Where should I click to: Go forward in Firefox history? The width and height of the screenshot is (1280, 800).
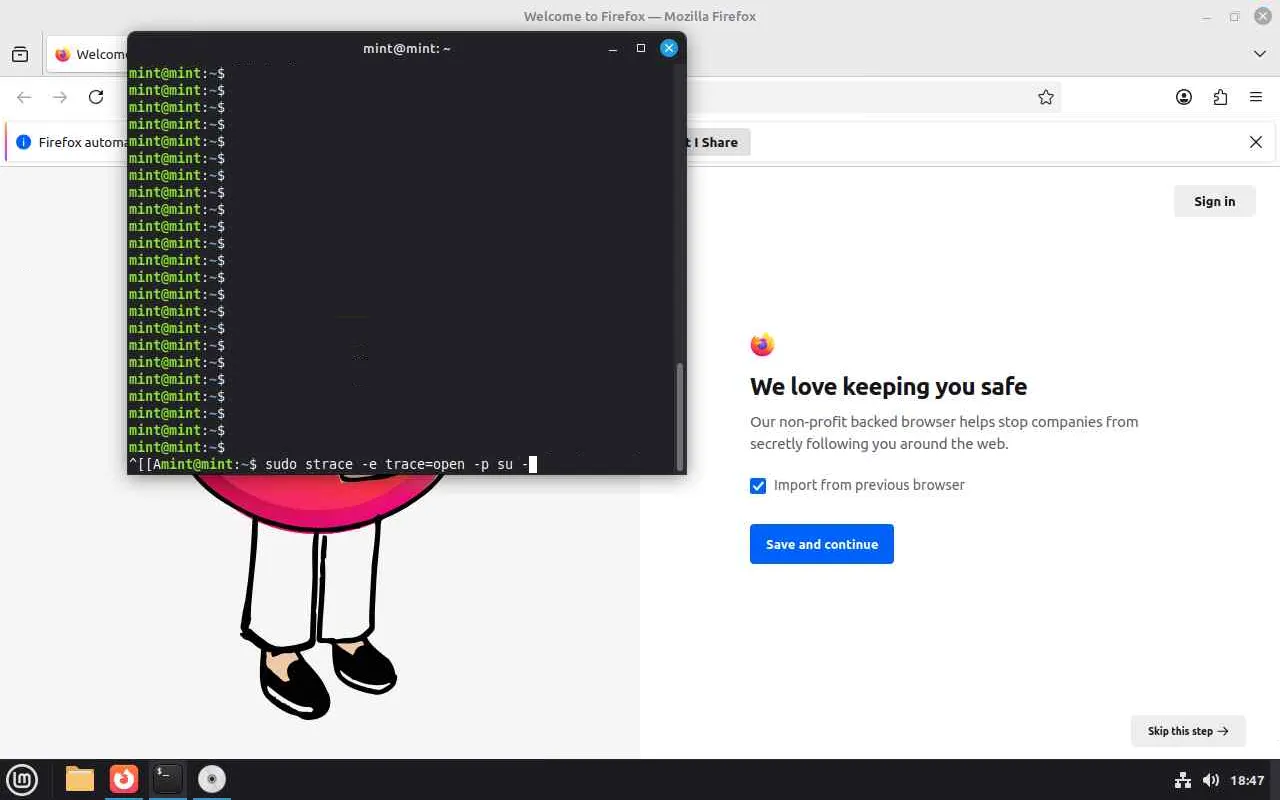point(60,97)
